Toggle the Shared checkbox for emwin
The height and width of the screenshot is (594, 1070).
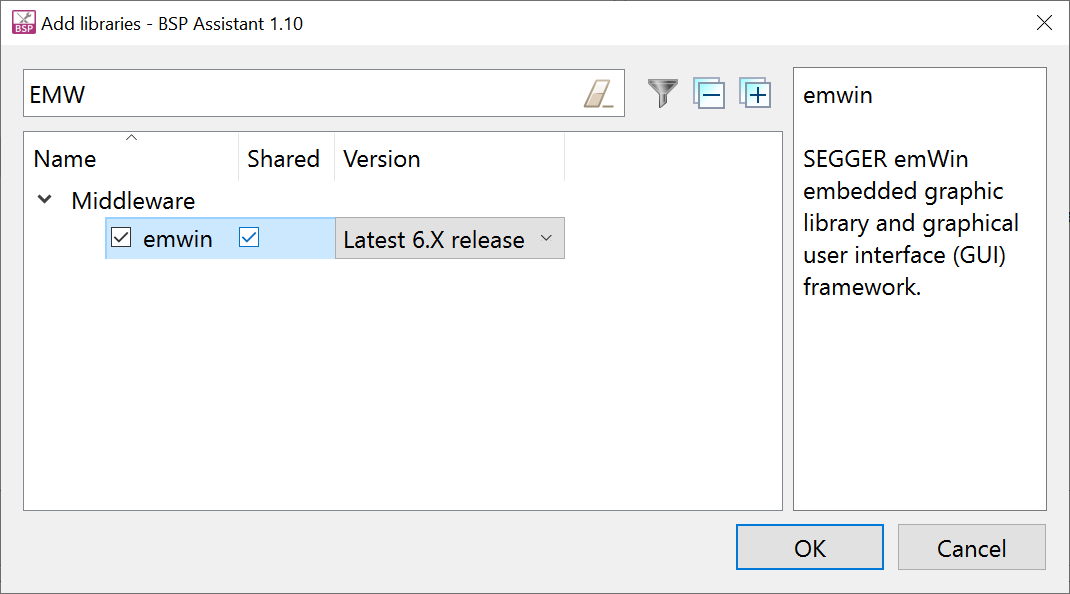pos(249,238)
